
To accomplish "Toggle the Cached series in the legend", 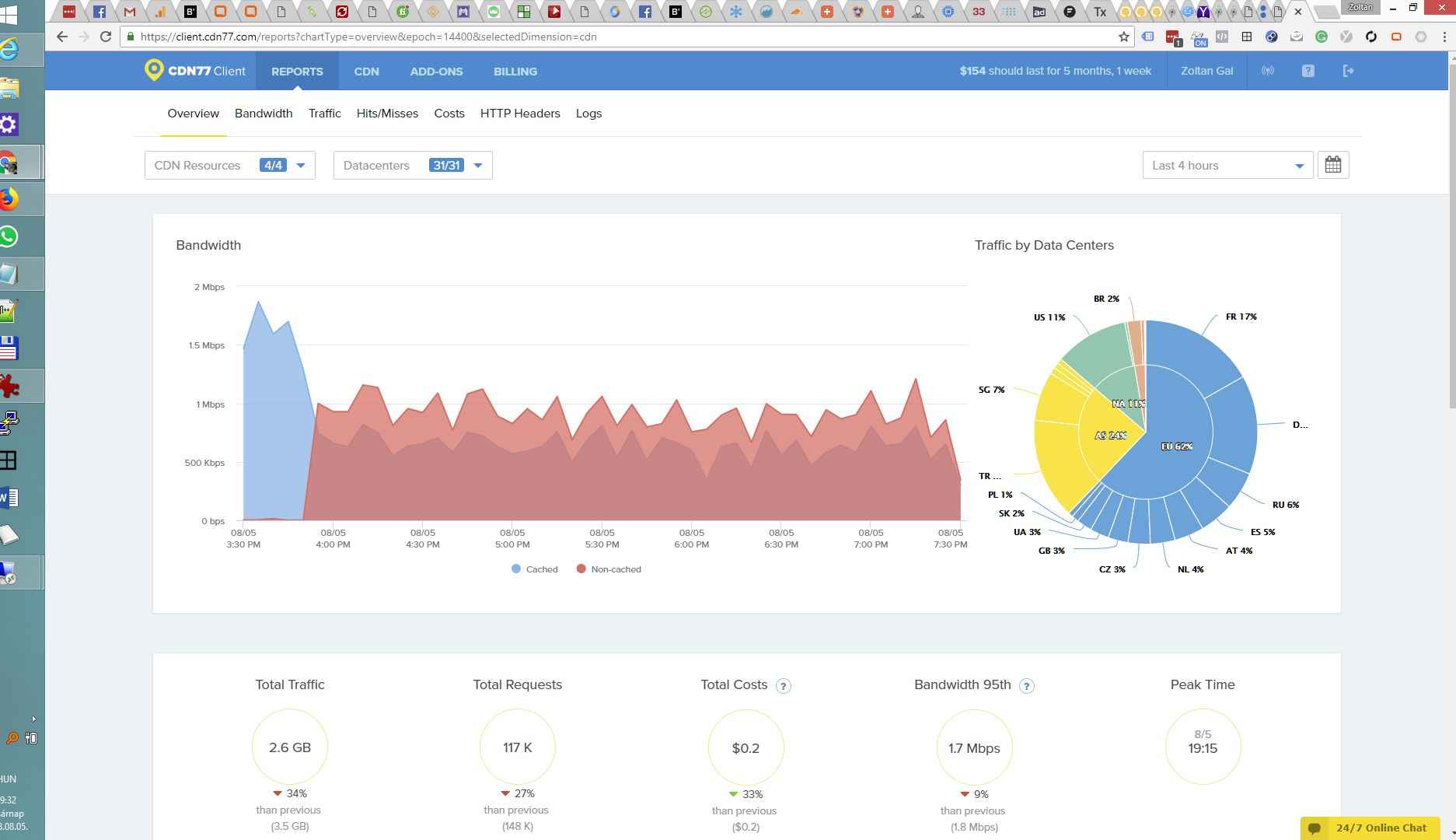I will (535, 569).
